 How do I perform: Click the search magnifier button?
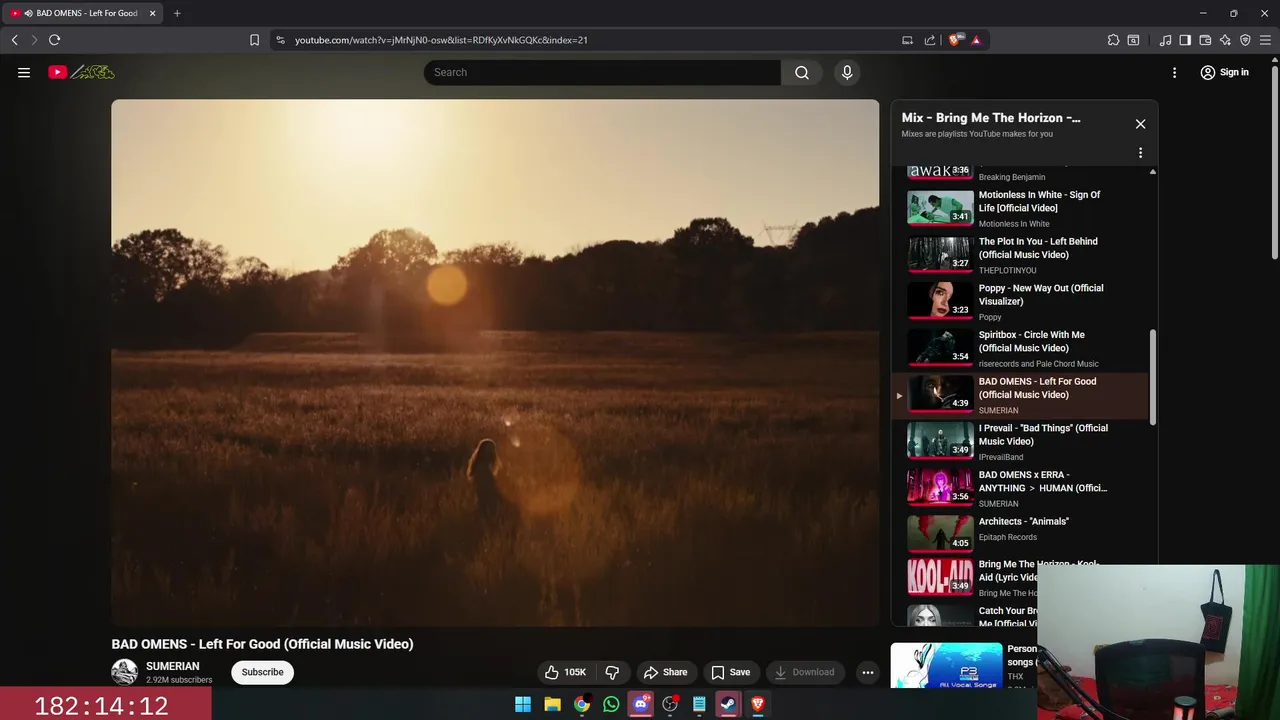tap(802, 72)
